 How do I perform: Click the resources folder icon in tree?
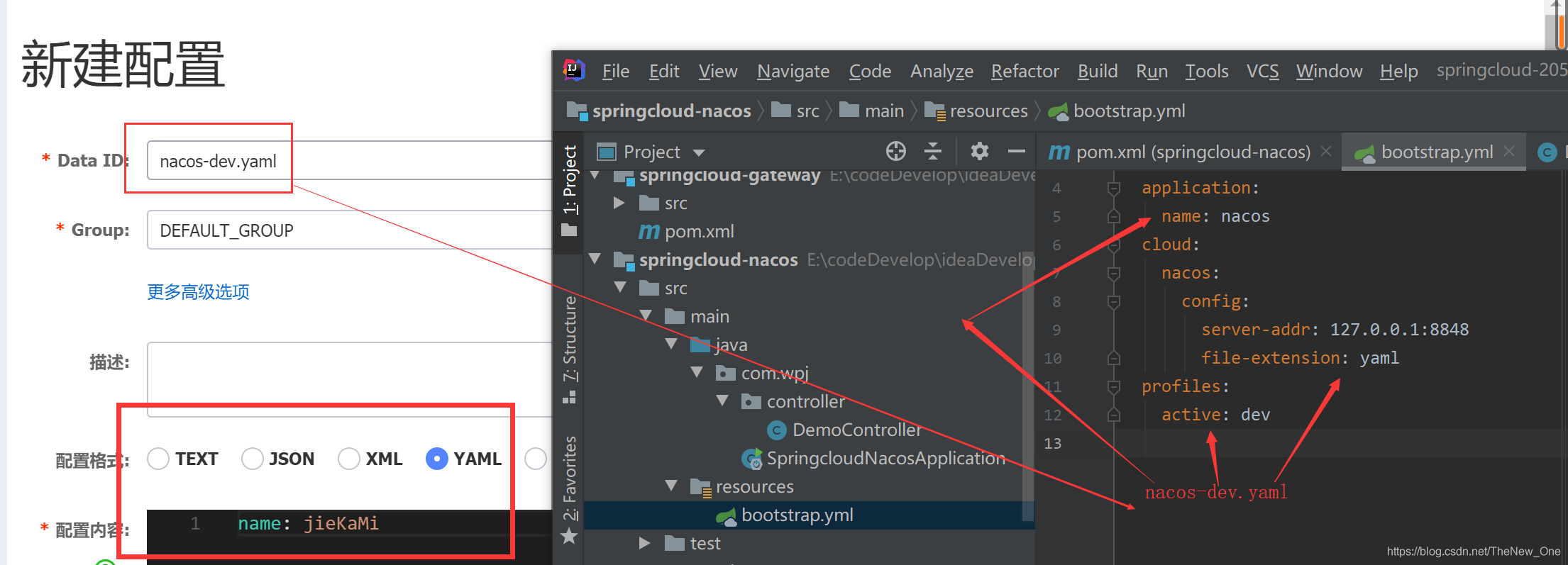(700, 487)
